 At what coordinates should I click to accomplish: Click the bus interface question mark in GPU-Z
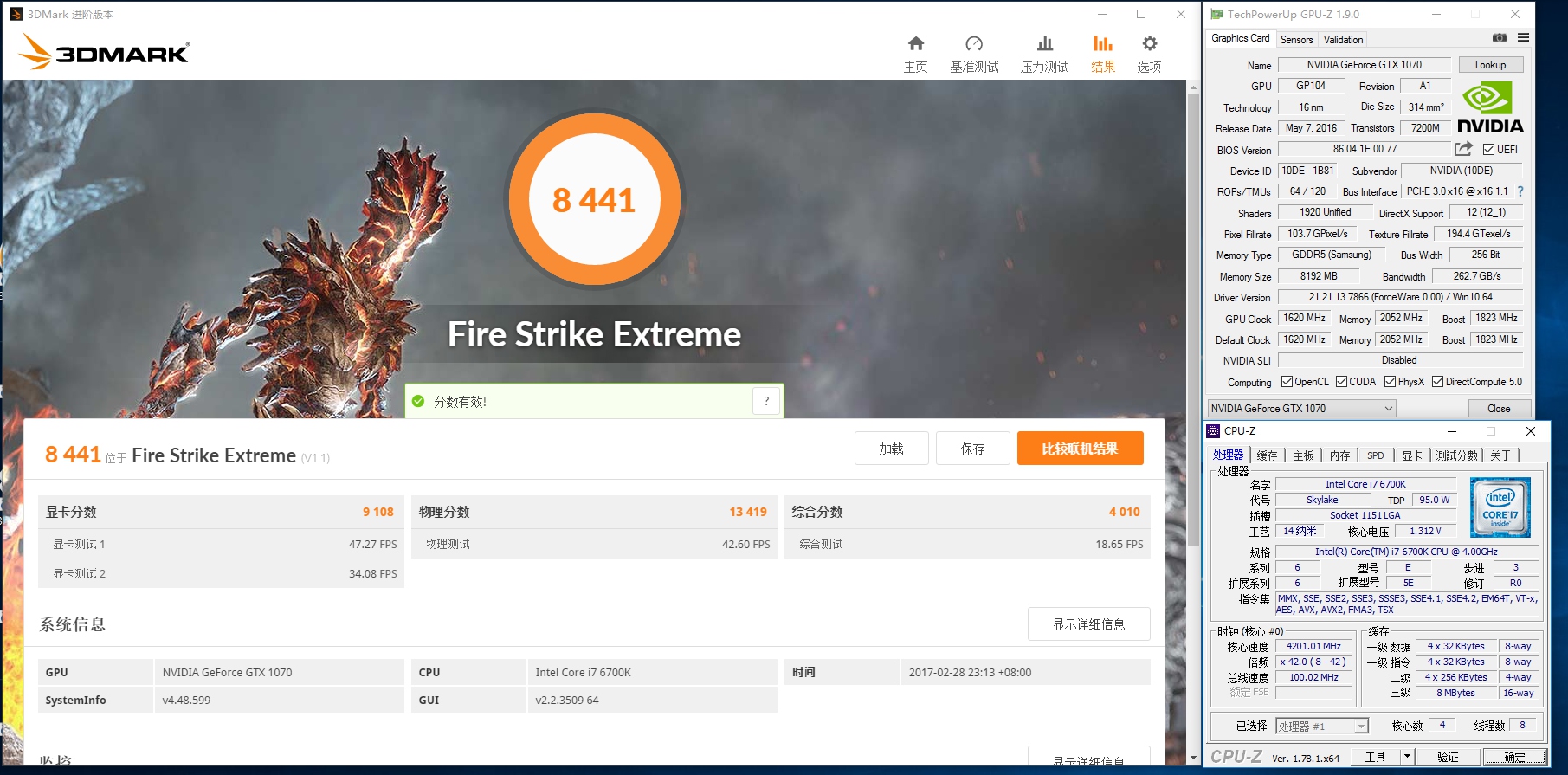pyautogui.click(x=1520, y=191)
